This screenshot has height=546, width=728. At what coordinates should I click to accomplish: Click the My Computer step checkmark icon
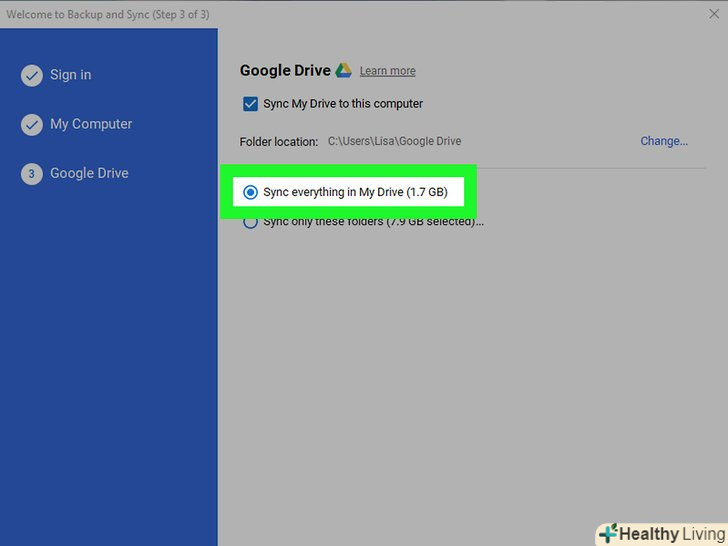(x=32, y=124)
